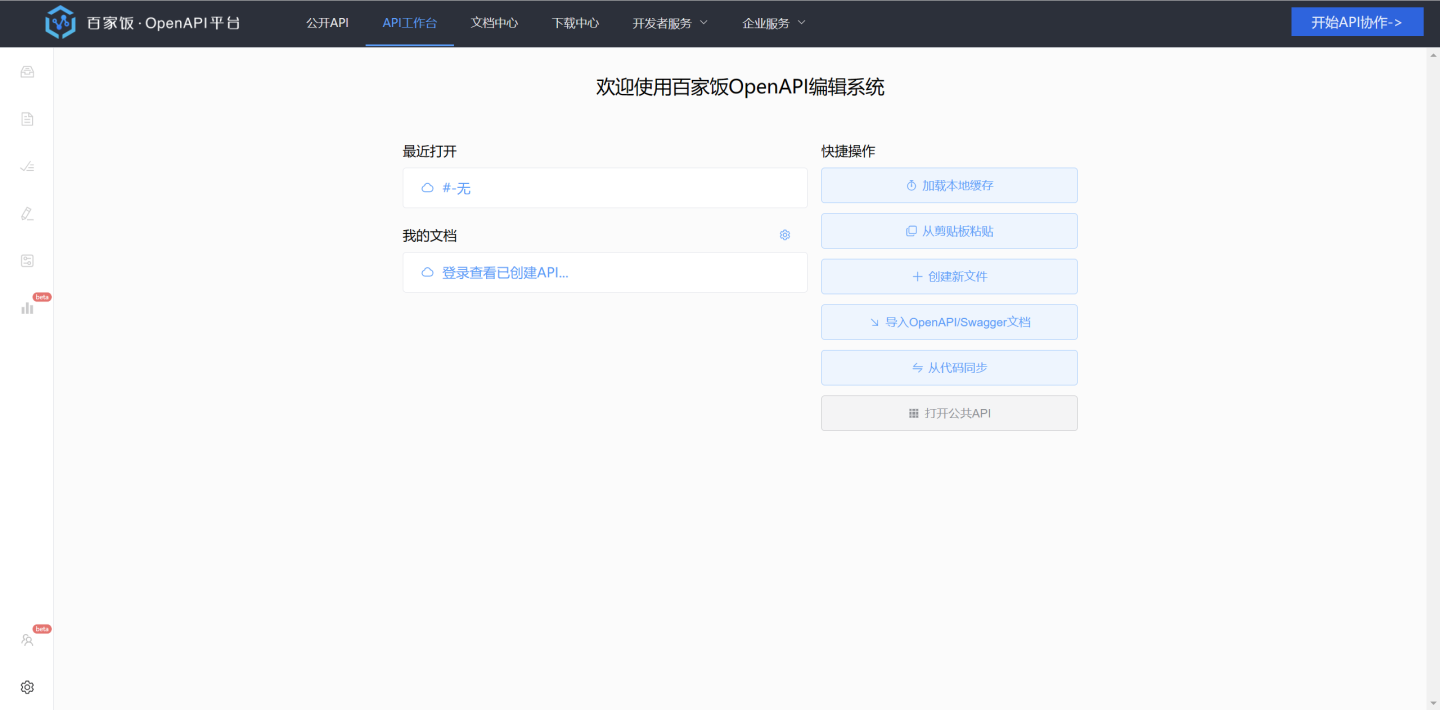Expand the 企业服务 dropdown menu
Screen dimensions: 1440x710
(x=774, y=23)
